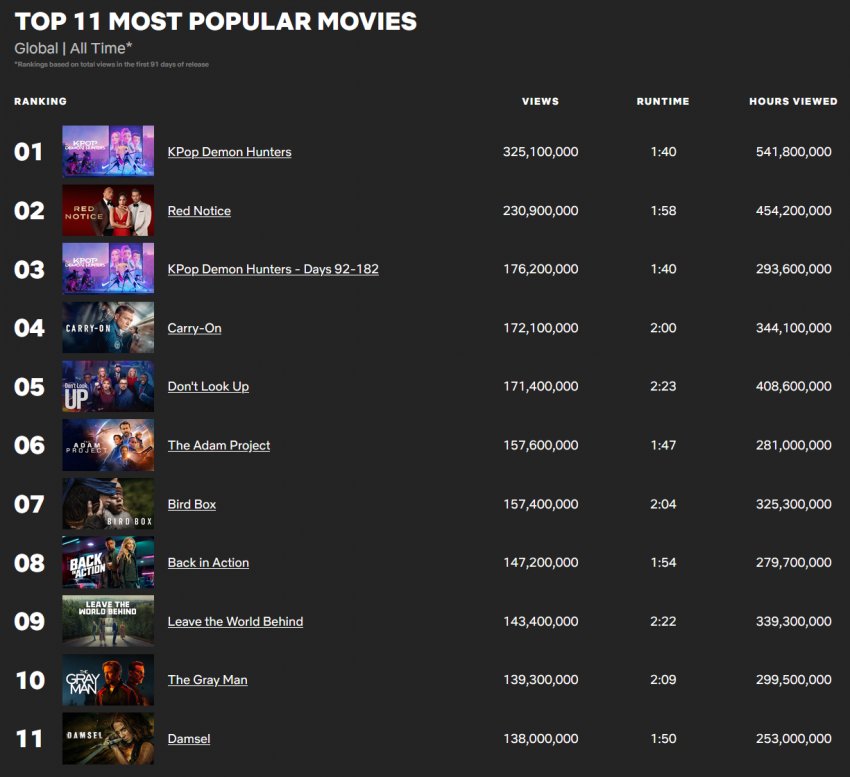Open the Damsel title link
Image resolution: width=850 pixels, height=777 pixels.
coord(189,739)
